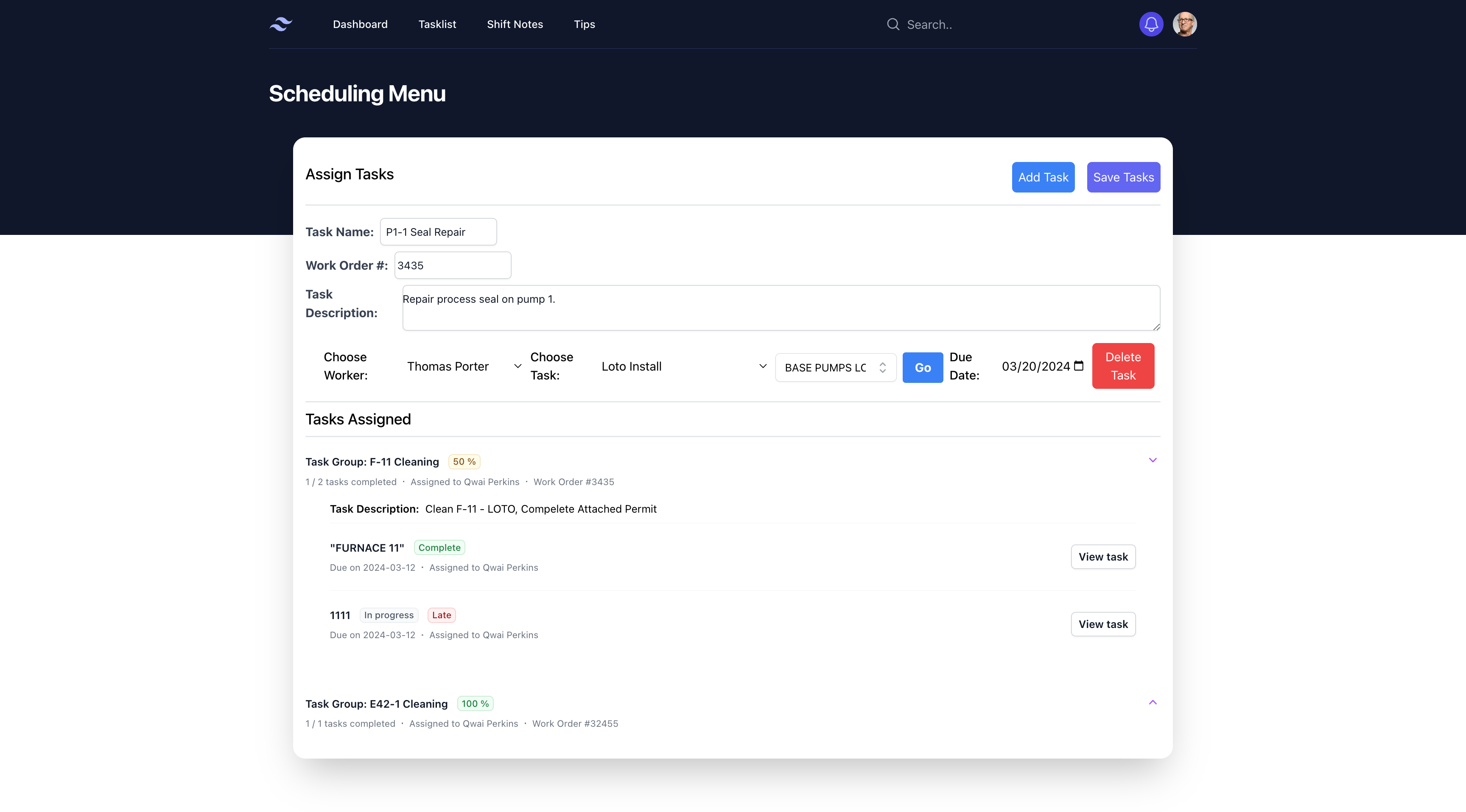Open the Tasklist nav item
Image resolution: width=1466 pixels, height=812 pixels.
point(437,25)
